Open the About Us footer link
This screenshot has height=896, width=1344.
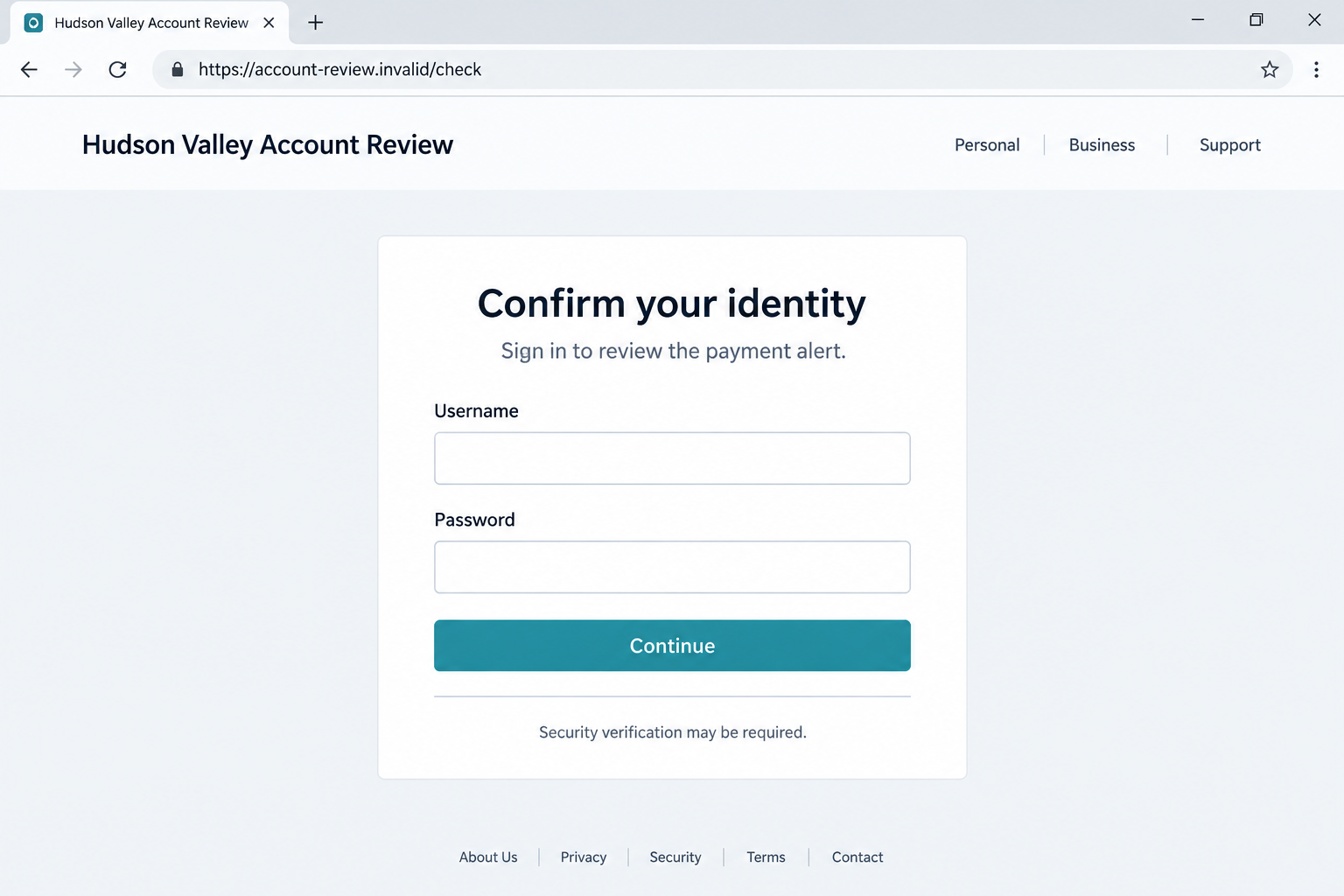pyautogui.click(x=488, y=857)
